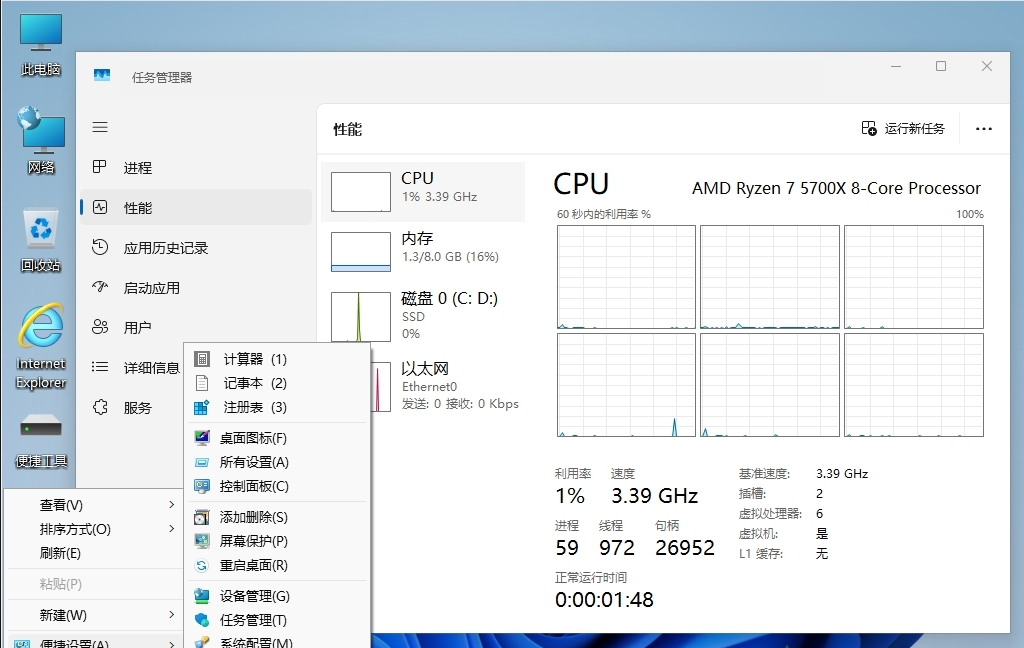Select the 磁盘 0 (C: D:) entry
The image size is (1024, 648).
tap(423, 315)
